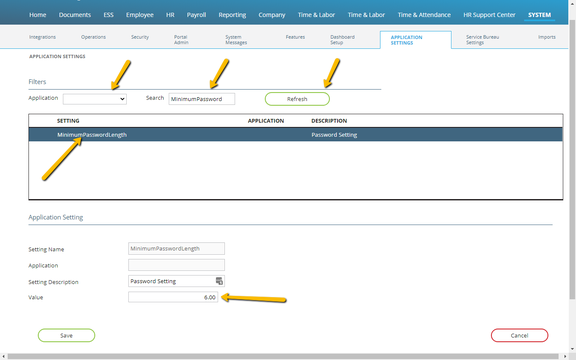Click the DESCRIPTION column header
Image resolution: width=576 pixels, height=360 pixels.
[329, 121]
